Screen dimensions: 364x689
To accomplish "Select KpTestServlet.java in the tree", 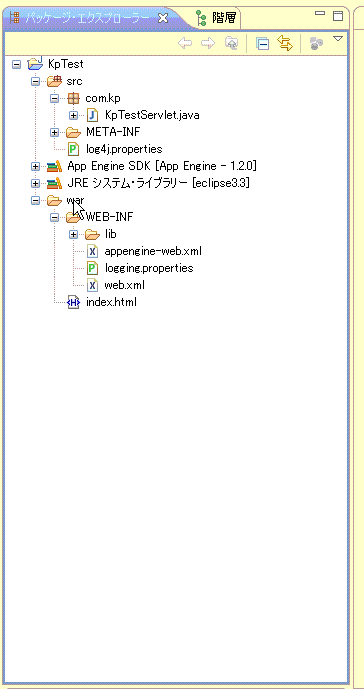I will (152, 116).
